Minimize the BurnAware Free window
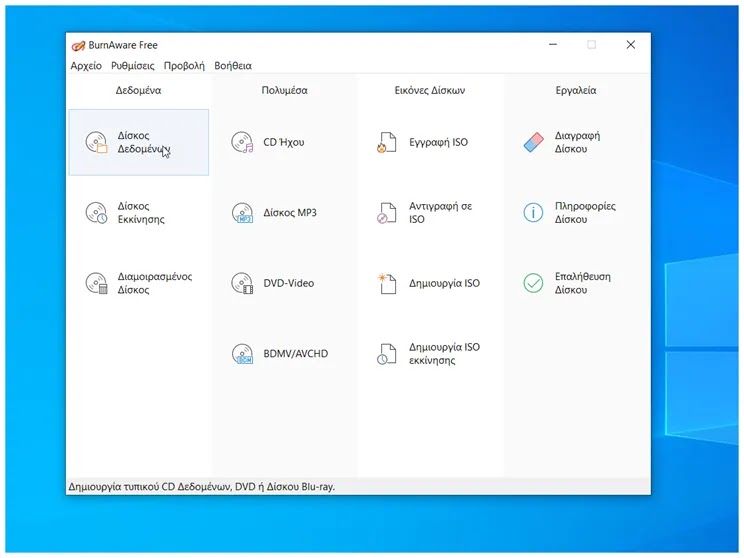 click(553, 45)
